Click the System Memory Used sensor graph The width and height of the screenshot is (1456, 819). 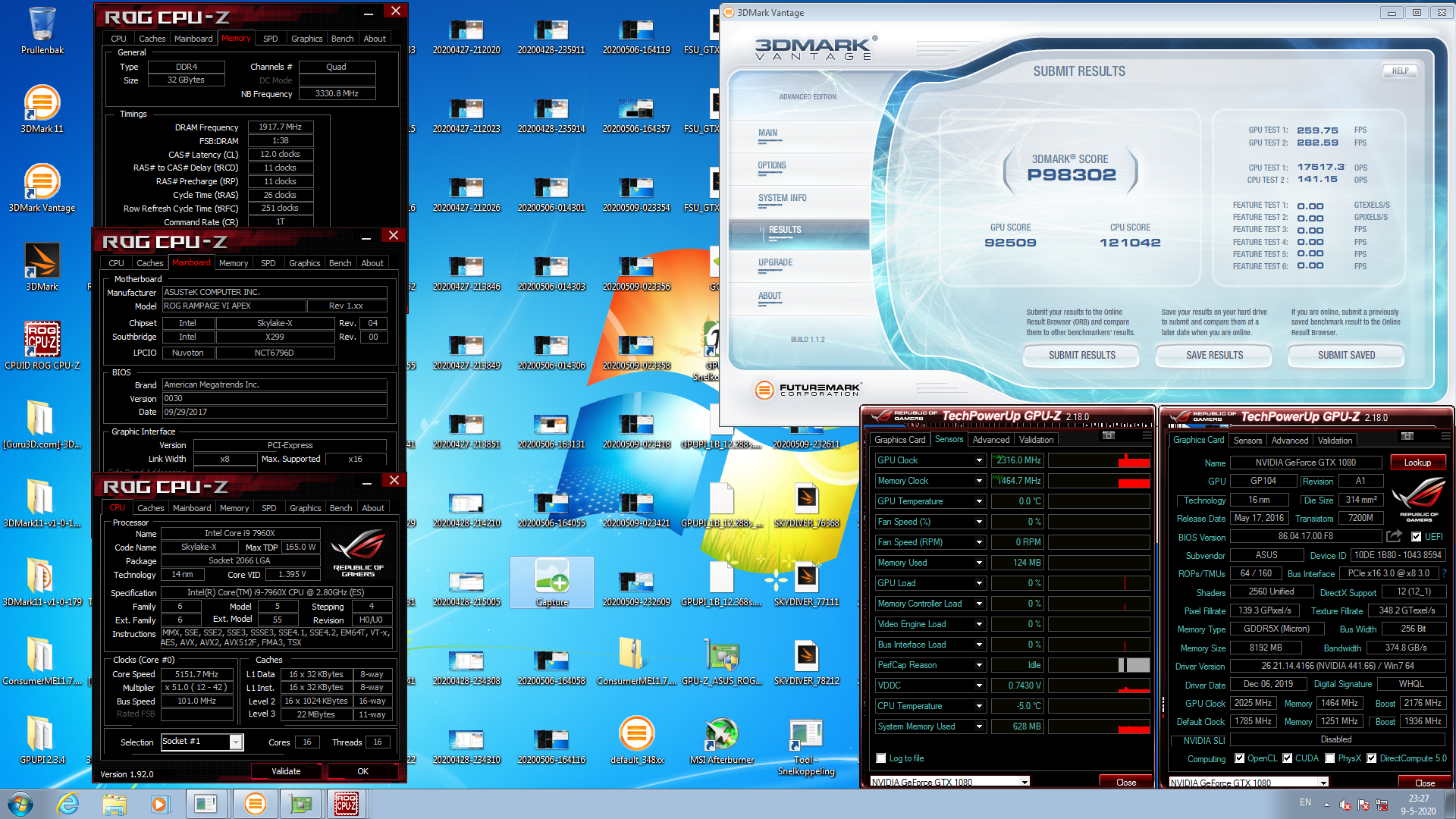coord(1099,726)
